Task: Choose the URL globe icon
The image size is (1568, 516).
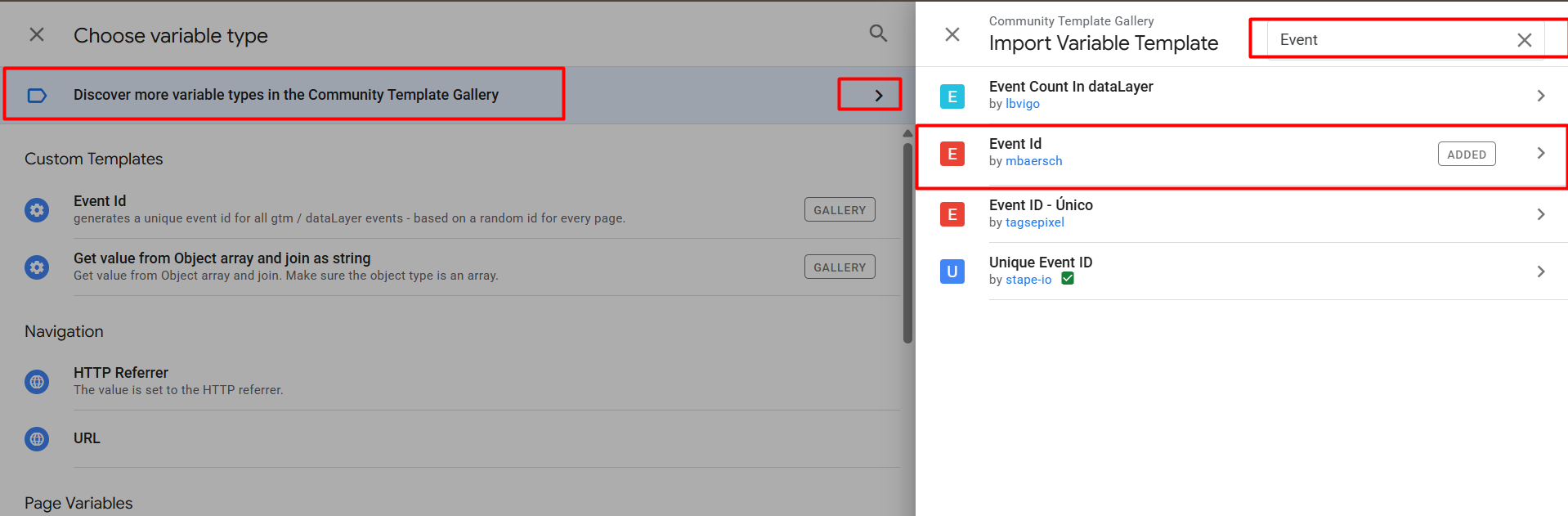Action: click(37, 439)
